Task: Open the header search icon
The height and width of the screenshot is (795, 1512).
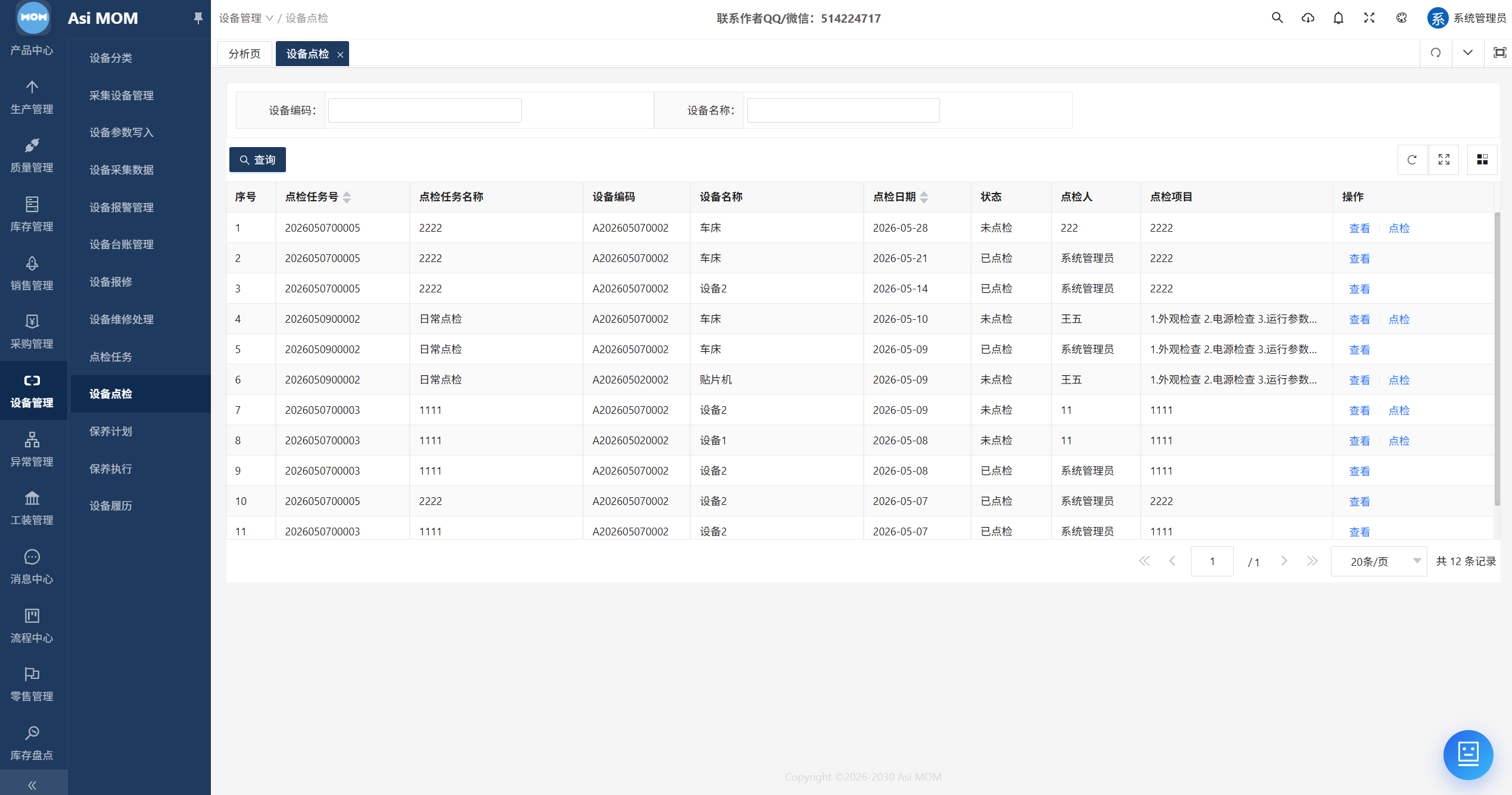Action: click(x=1277, y=18)
